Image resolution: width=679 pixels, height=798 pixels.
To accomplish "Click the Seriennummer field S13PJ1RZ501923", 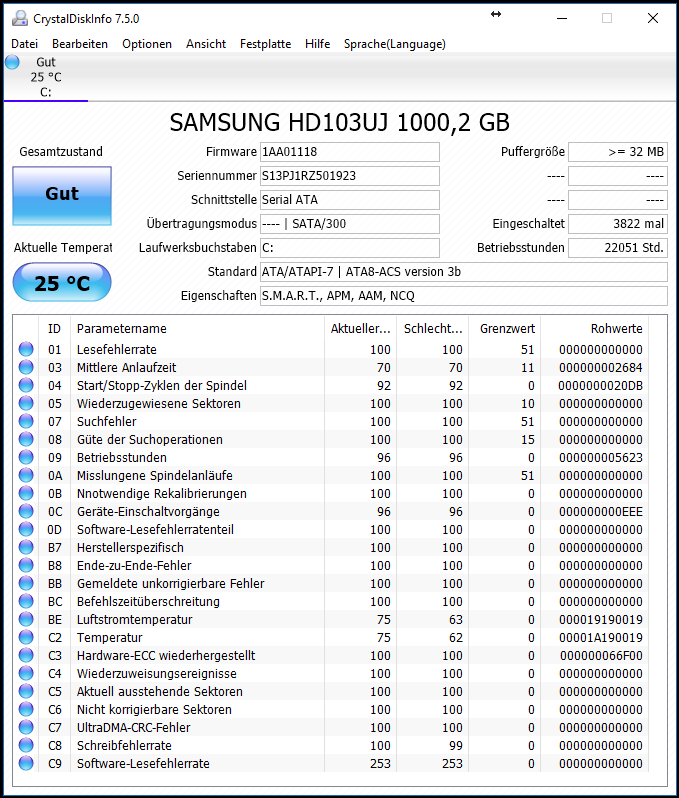I will click(350, 176).
